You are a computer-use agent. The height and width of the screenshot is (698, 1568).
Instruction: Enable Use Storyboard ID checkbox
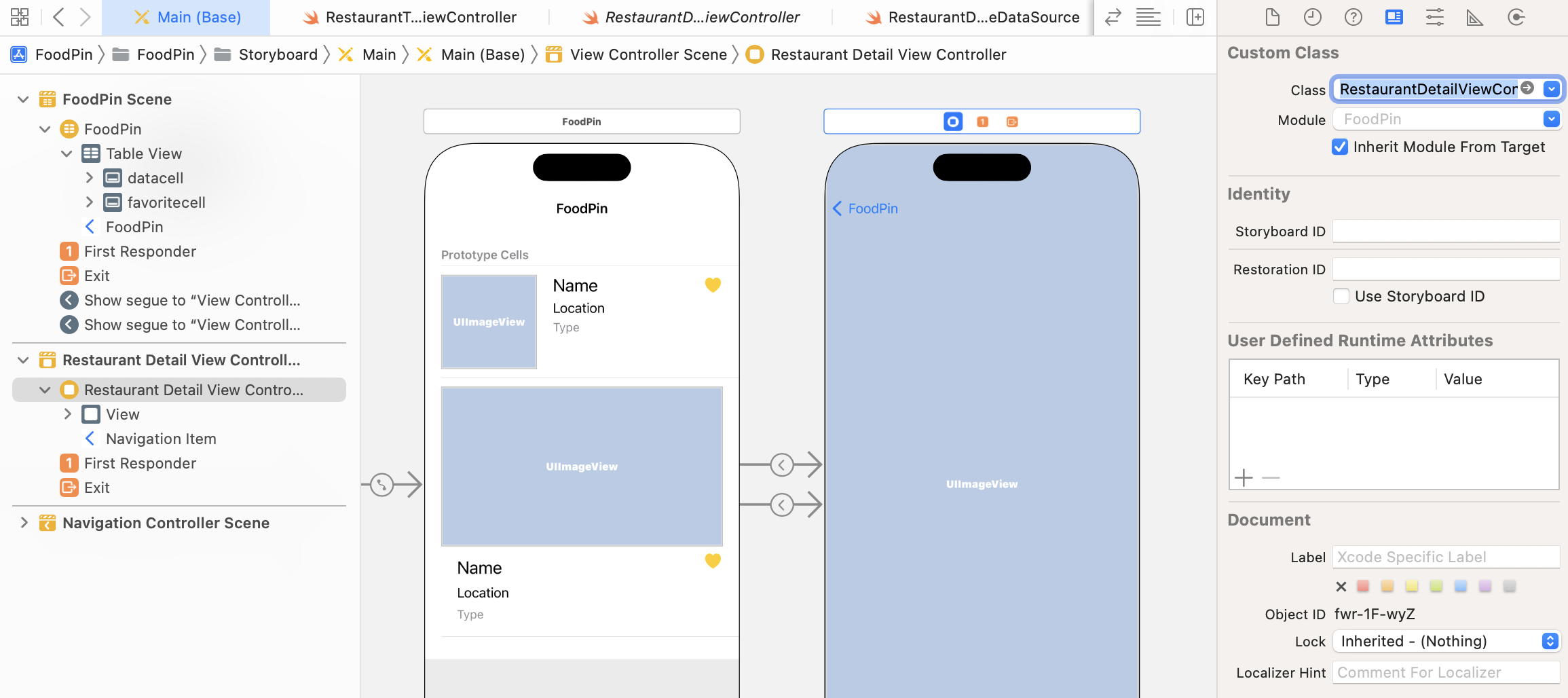click(x=1341, y=297)
